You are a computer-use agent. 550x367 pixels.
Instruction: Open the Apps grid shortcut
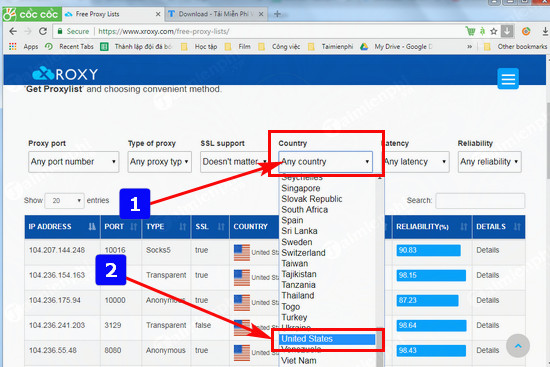(x=24, y=46)
